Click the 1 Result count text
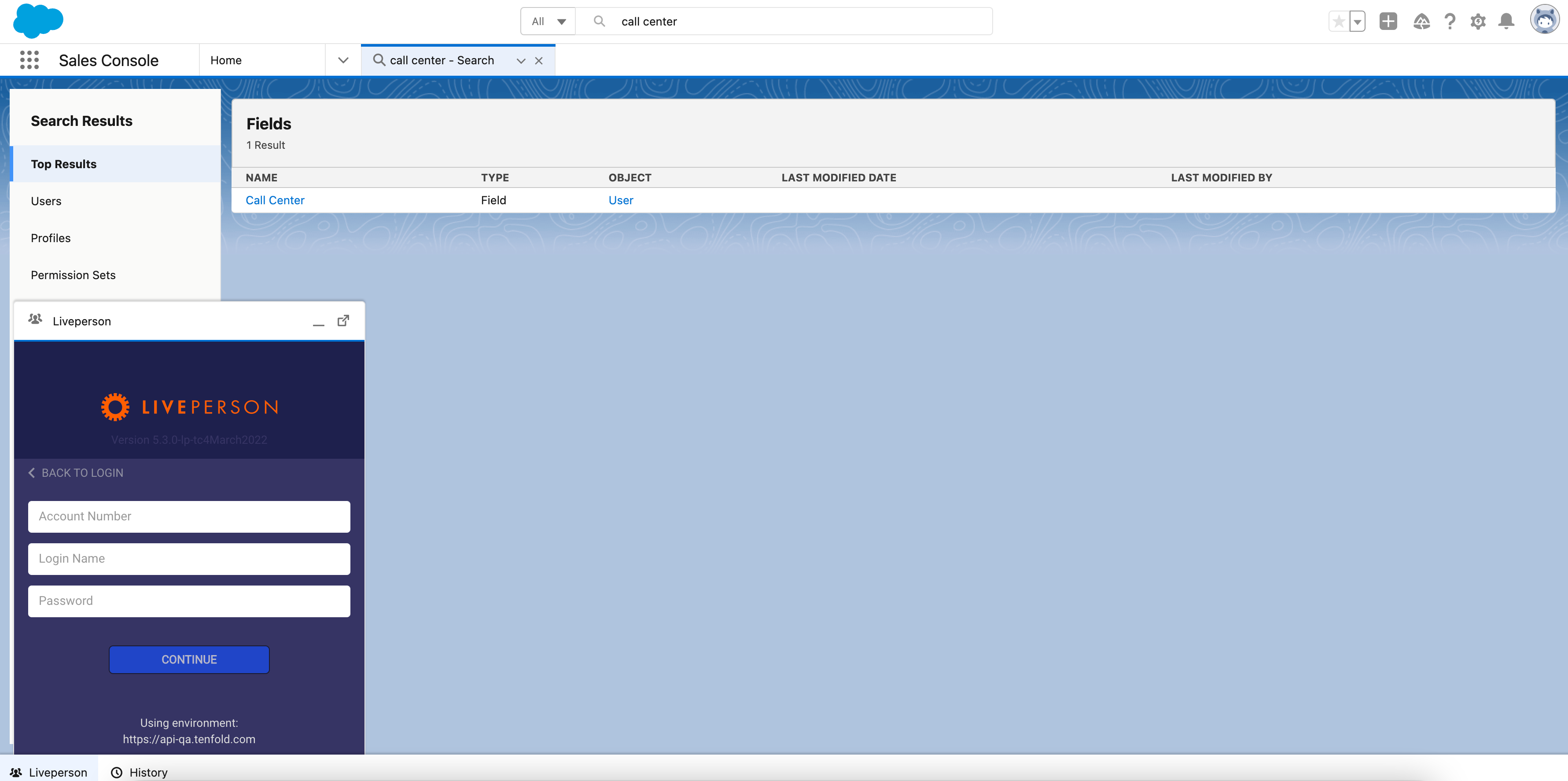The width and height of the screenshot is (1568, 781). 265,145
